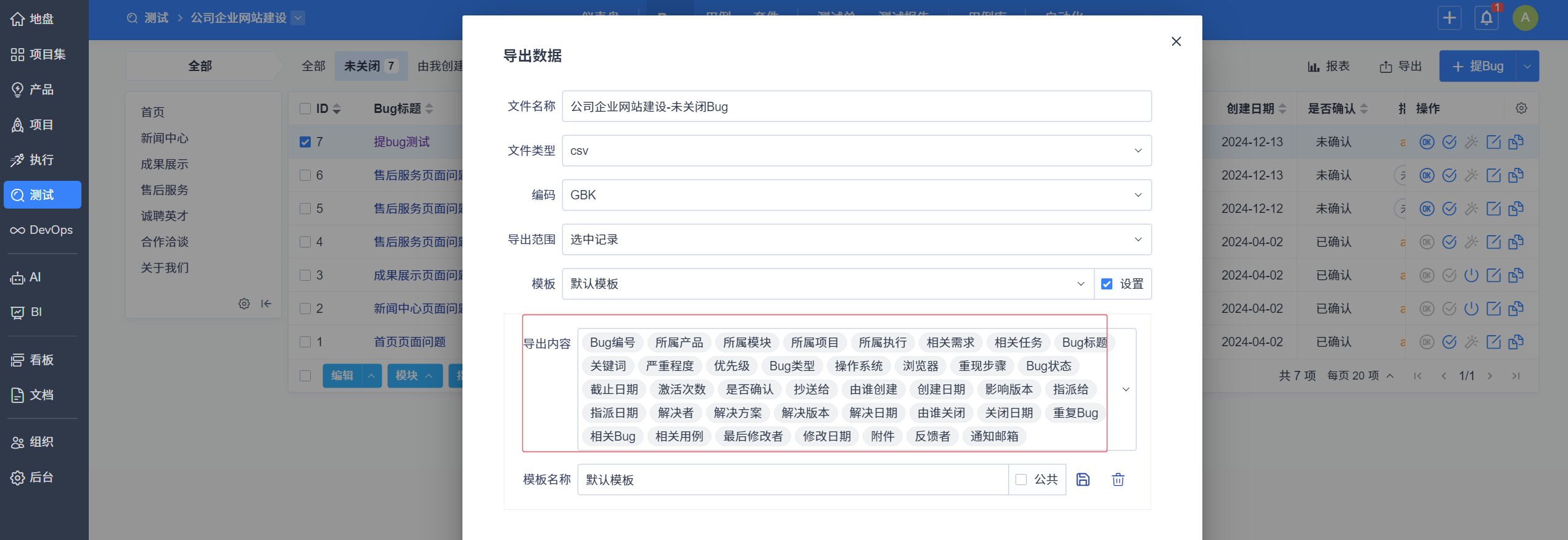Click the resolve checkmark icon for bug 5

coord(1449,209)
